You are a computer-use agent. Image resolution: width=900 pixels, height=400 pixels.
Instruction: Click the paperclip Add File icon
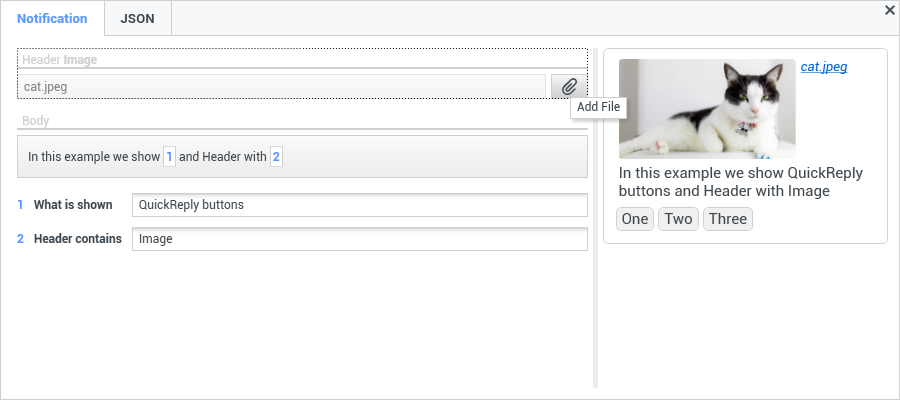(569, 87)
